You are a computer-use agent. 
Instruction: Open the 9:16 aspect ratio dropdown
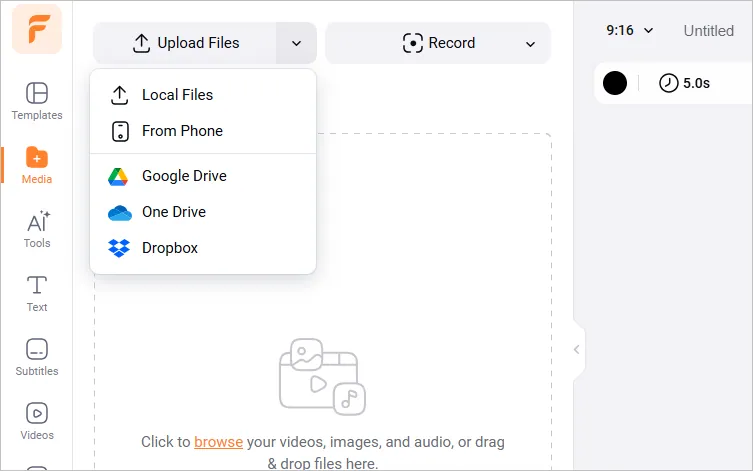point(629,31)
